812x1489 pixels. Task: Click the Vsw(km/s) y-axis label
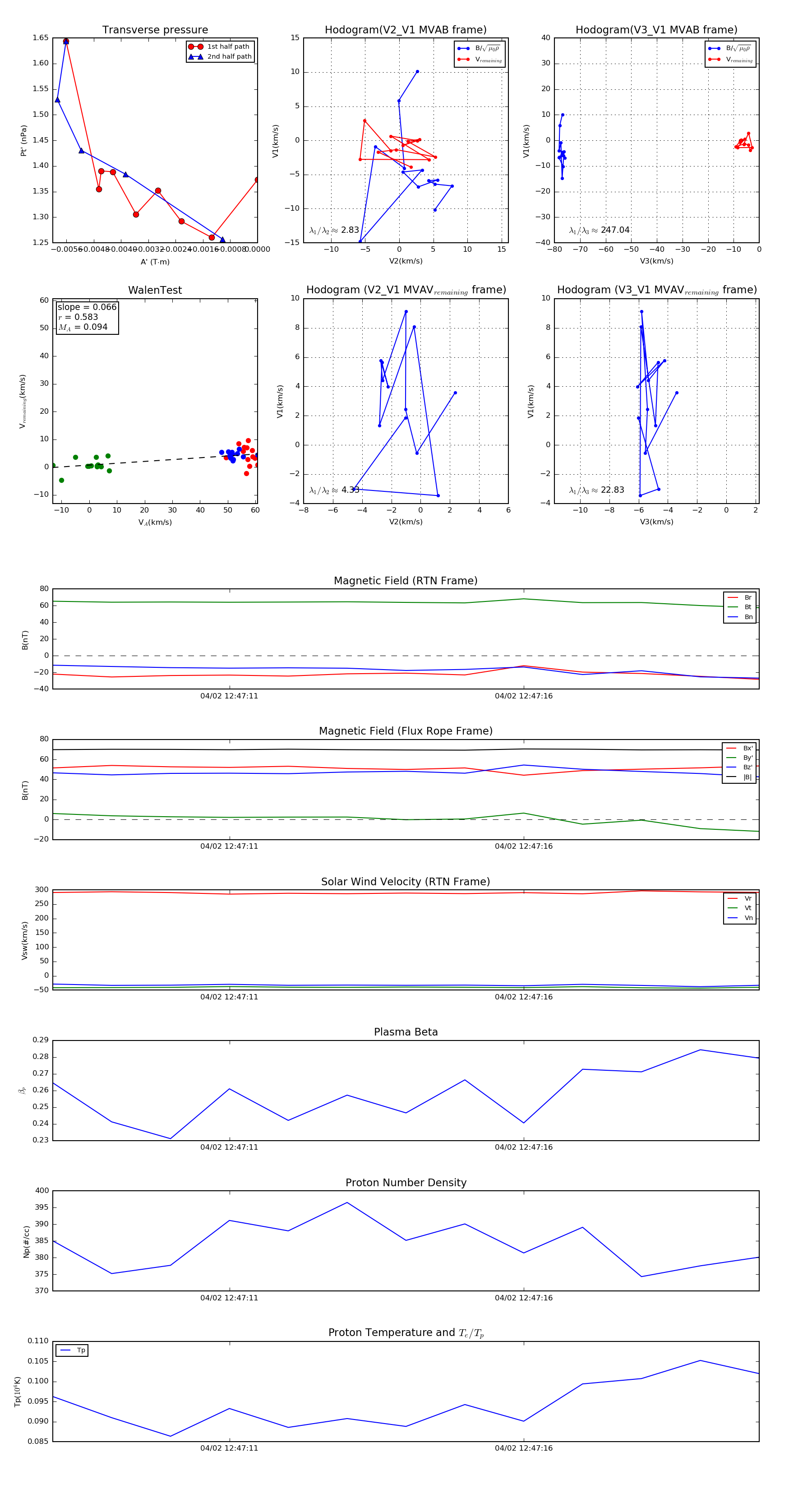pos(24,940)
